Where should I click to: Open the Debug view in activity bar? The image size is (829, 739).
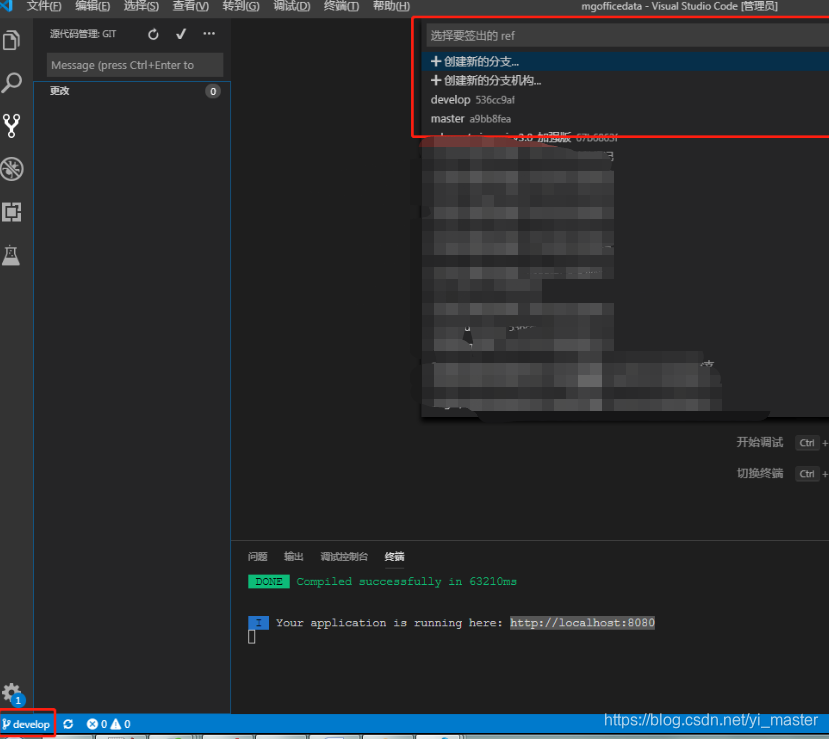(x=12, y=169)
